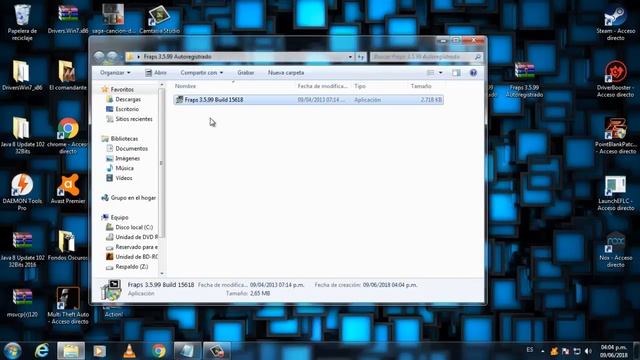This screenshot has height=360, width=640.
Task: Select the LaunchEFLC shortcut icon
Action: (x=615, y=193)
